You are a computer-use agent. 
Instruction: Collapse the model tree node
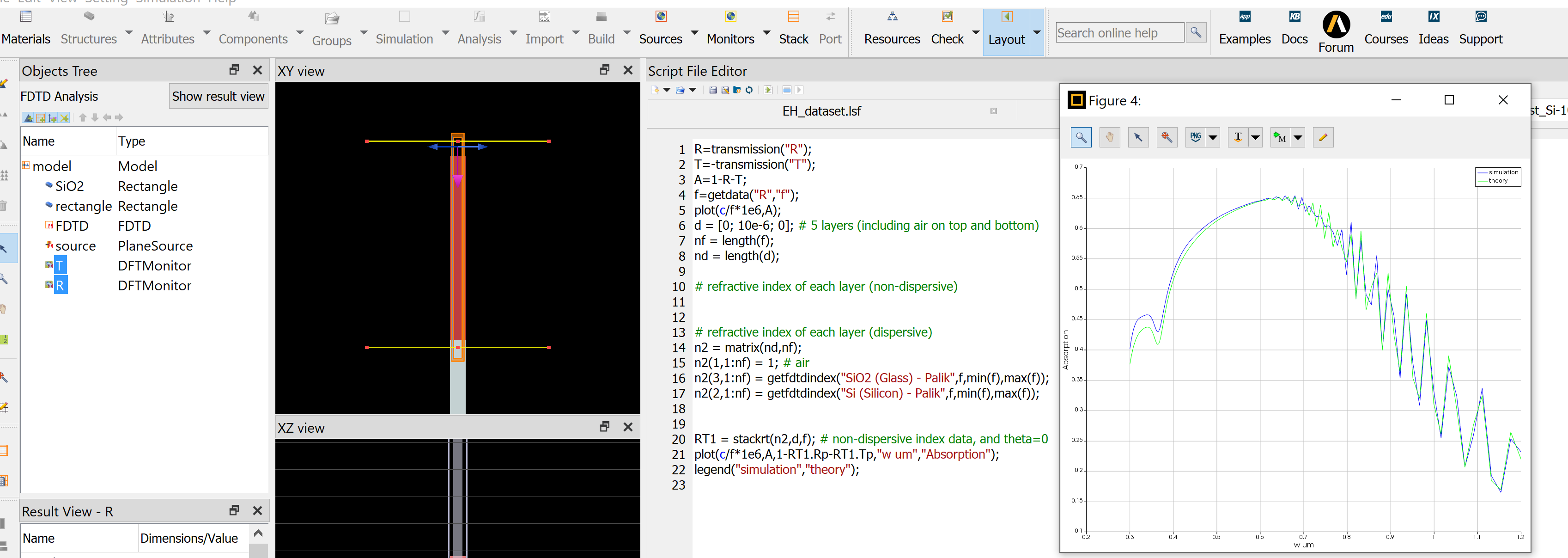click(25, 165)
